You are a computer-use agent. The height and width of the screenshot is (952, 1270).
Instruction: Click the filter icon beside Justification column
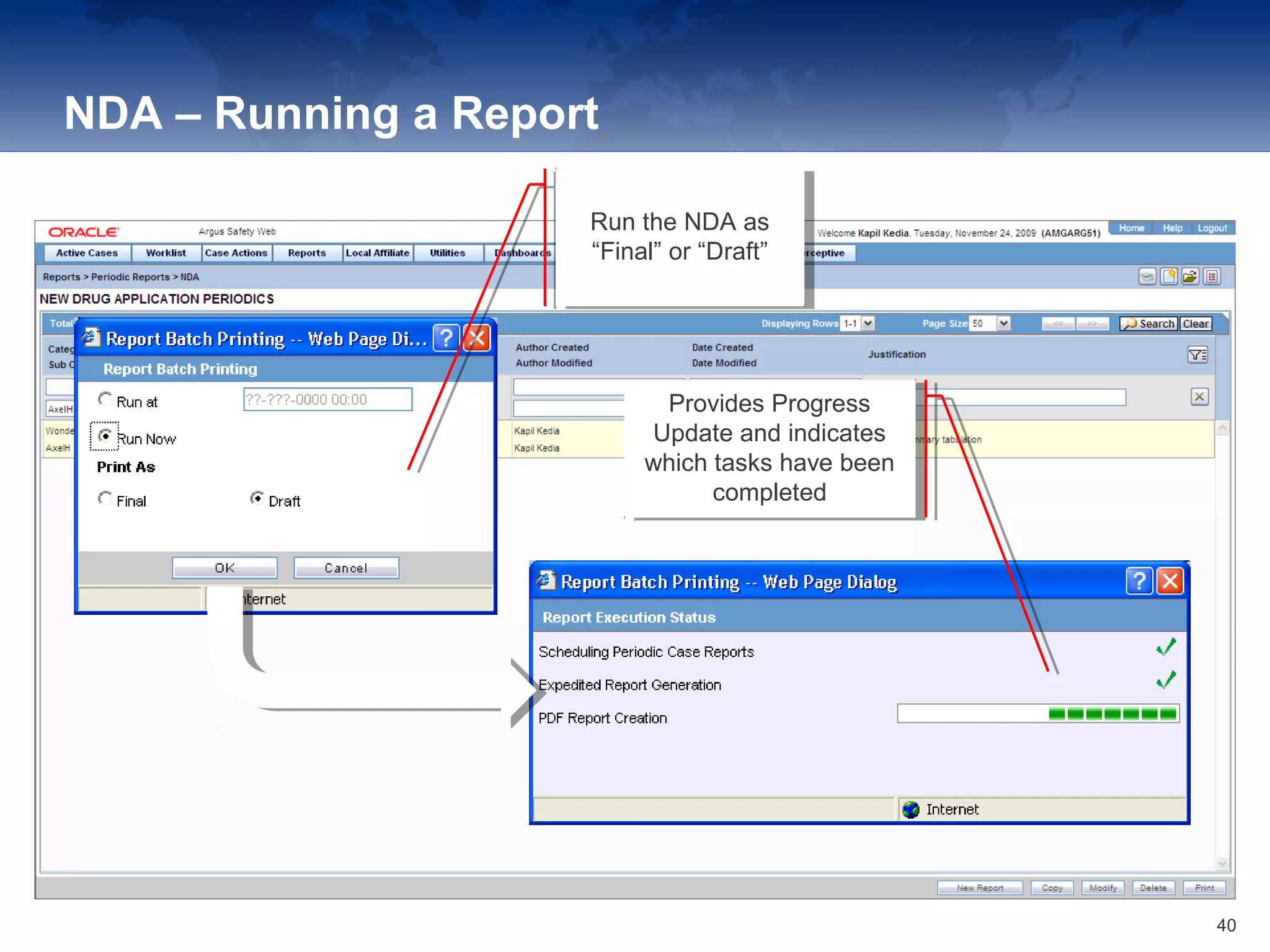tap(1197, 355)
